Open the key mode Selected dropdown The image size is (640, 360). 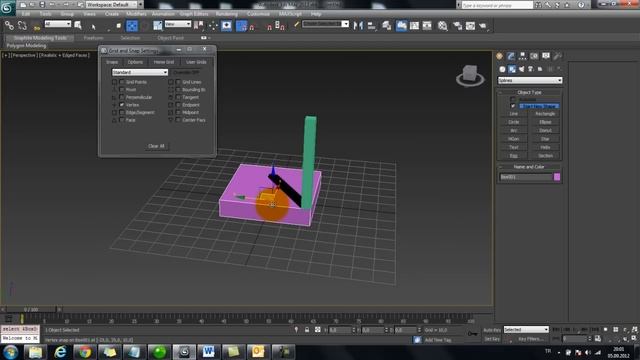click(526, 329)
